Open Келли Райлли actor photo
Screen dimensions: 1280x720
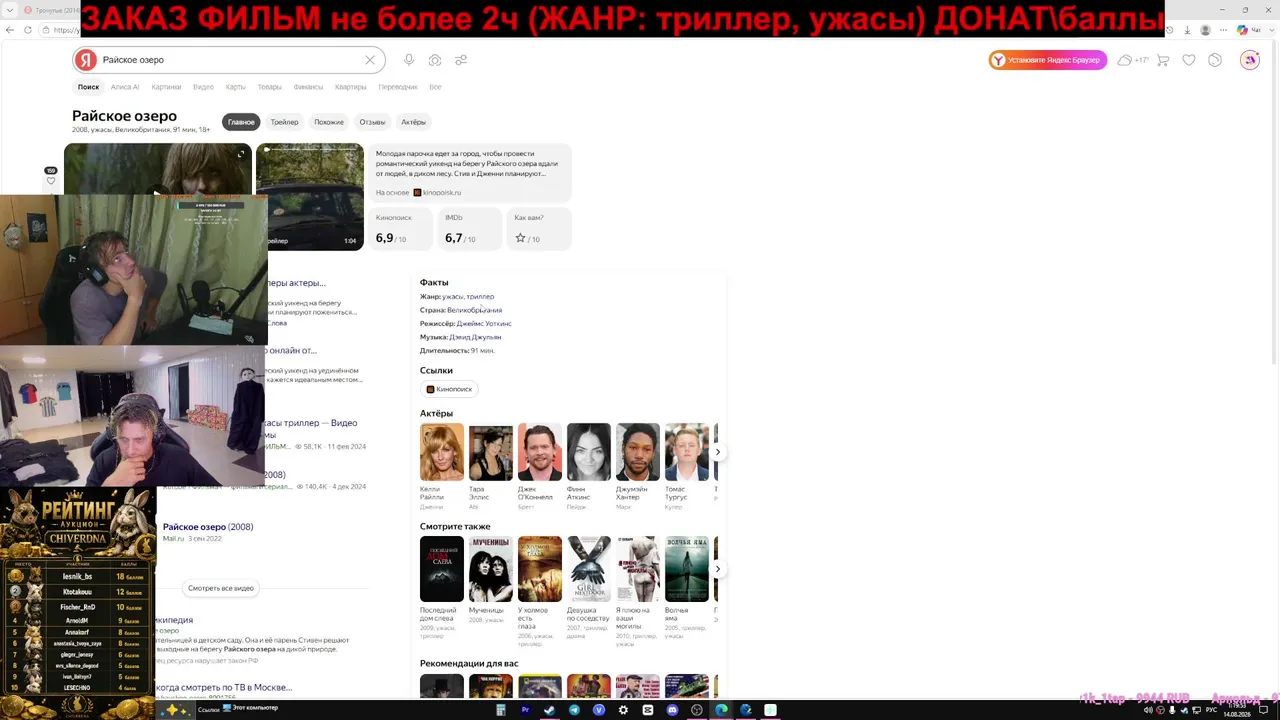click(442, 452)
